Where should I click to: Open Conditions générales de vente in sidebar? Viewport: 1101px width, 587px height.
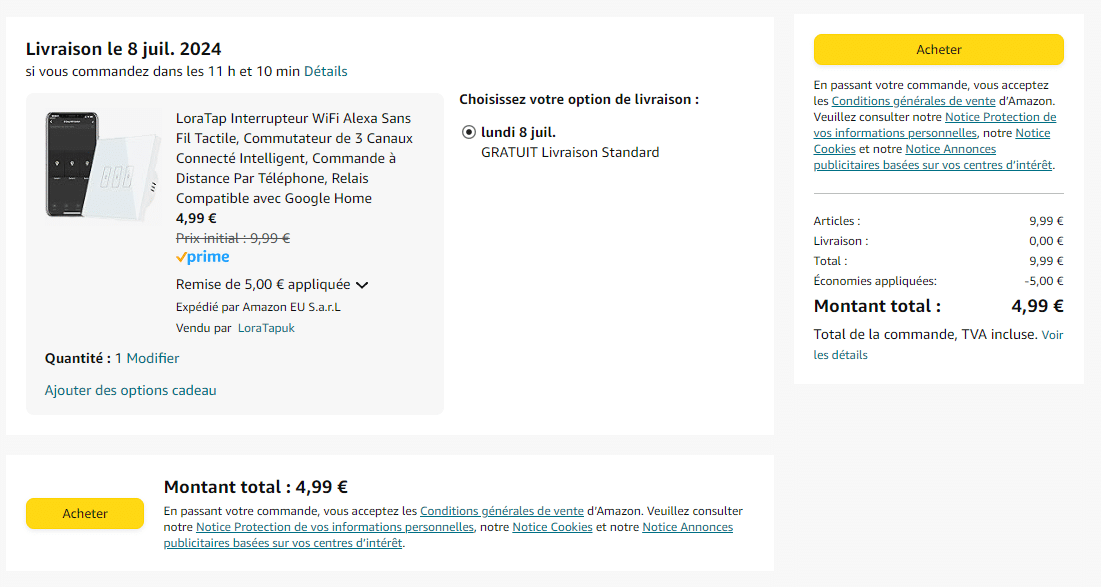[x=913, y=101]
